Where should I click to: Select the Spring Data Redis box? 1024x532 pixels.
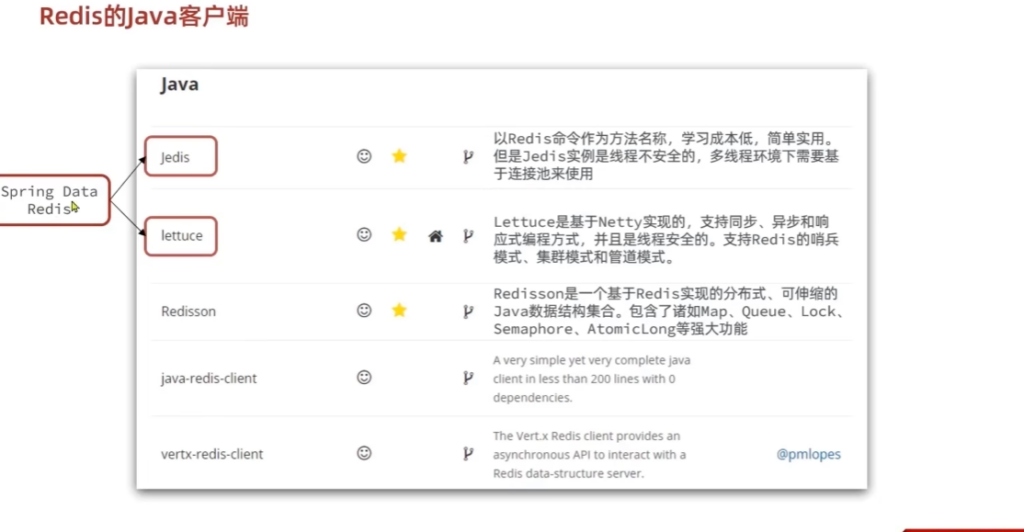pos(50,199)
